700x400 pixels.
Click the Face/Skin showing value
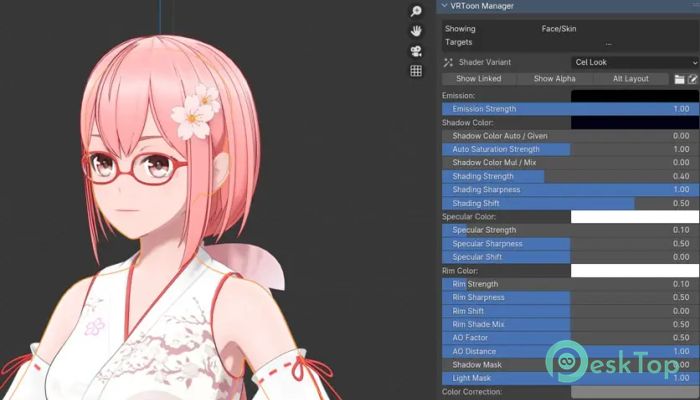point(559,29)
